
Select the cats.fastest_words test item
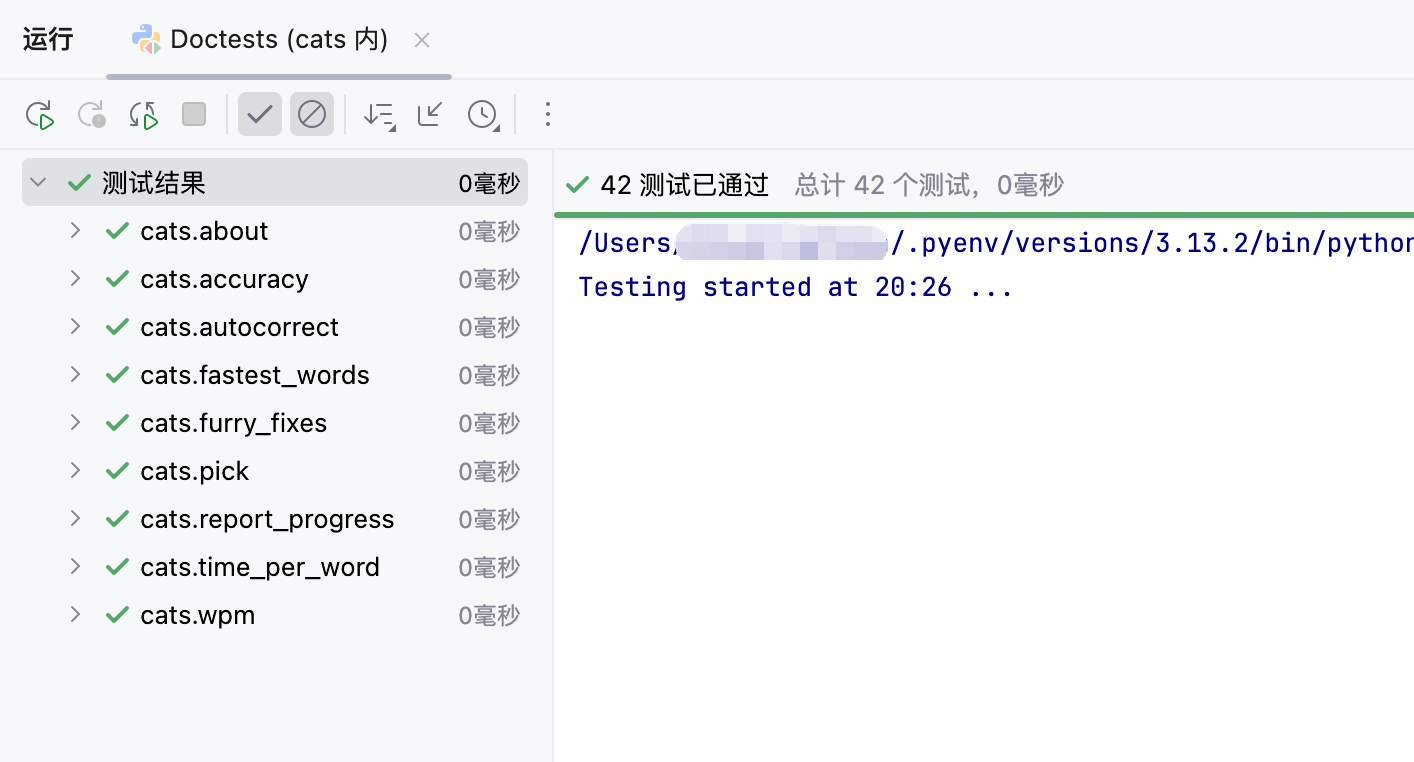(x=255, y=375)
